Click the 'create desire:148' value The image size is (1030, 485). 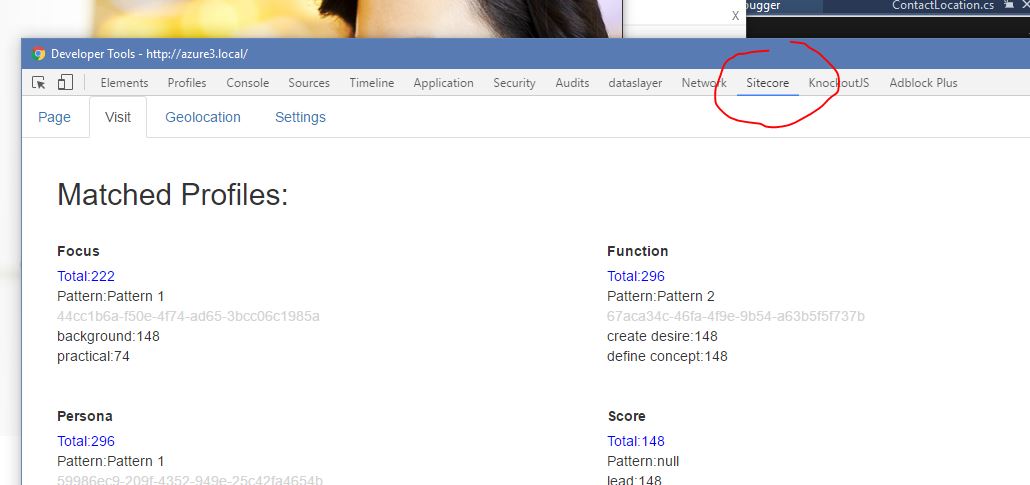pyautogui.click(x=662, y=336)
